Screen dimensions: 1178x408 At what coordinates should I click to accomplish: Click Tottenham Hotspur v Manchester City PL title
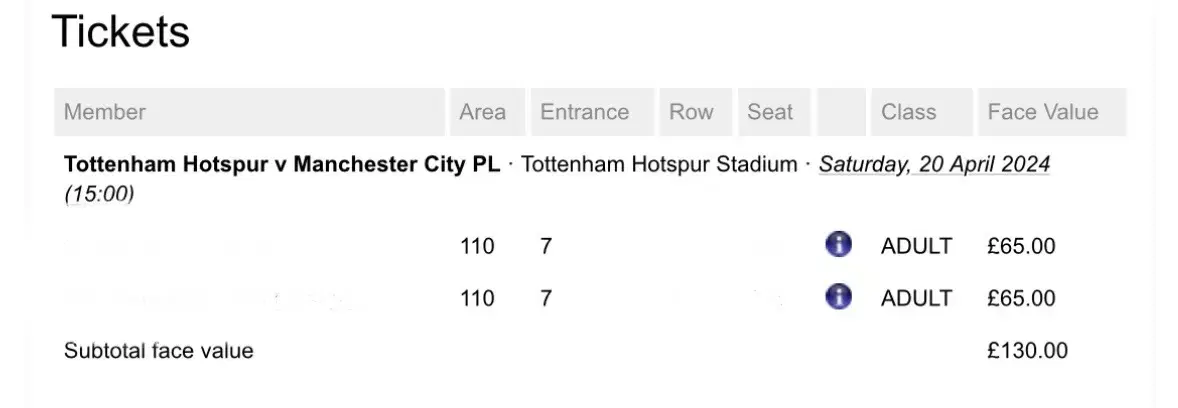(x=282, y=164)
